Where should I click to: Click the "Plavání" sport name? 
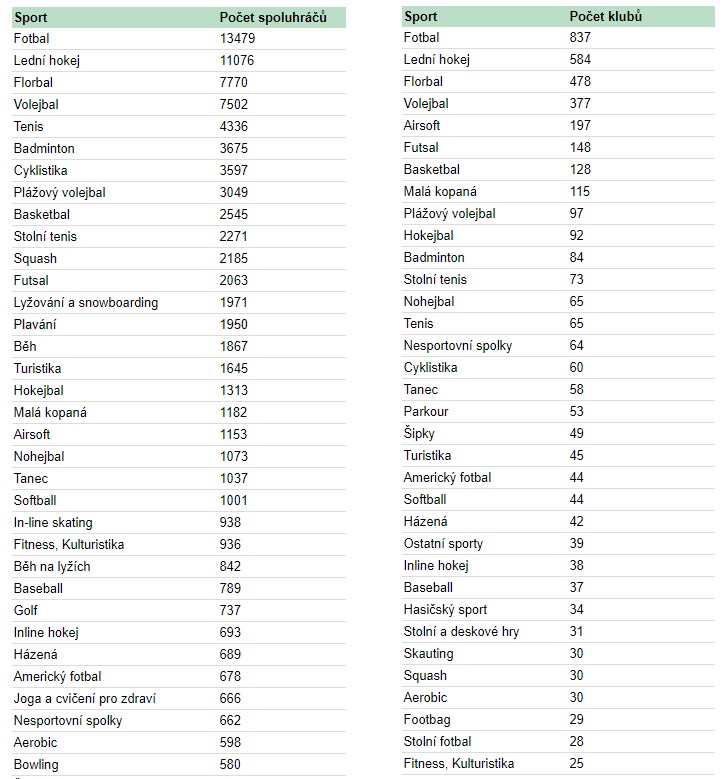point(35,324)
